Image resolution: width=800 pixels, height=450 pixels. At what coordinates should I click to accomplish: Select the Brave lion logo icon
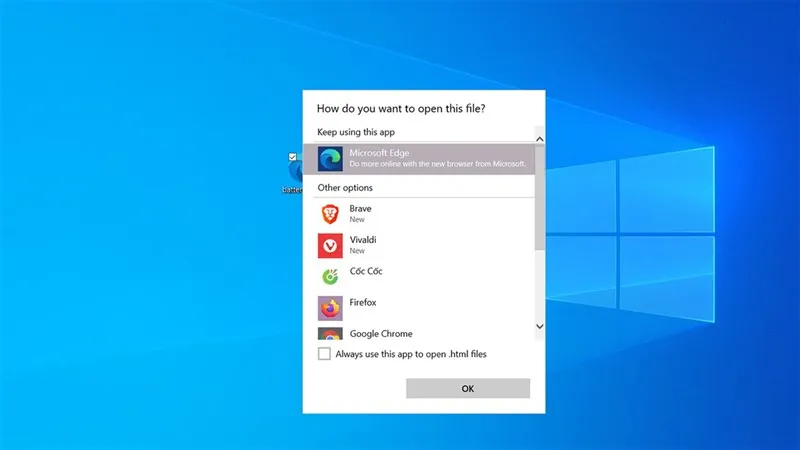click(x=330, y=214)
